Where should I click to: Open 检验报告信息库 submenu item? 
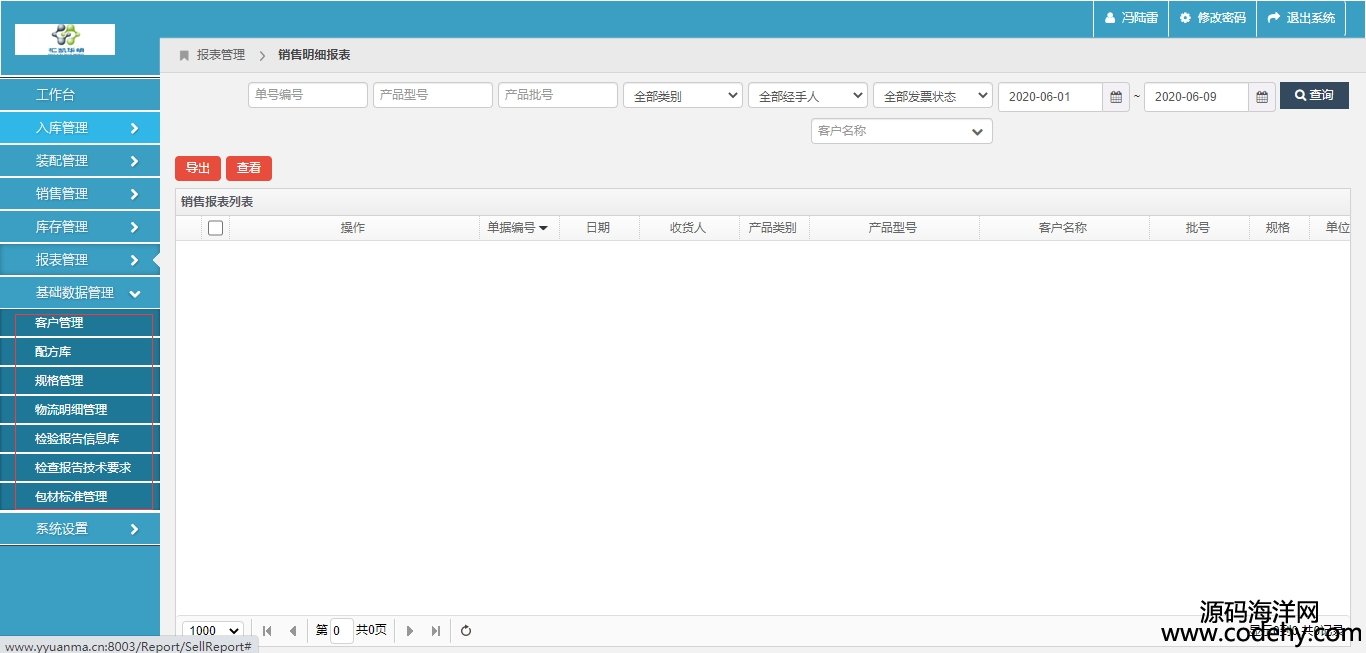tap(80, 439)
